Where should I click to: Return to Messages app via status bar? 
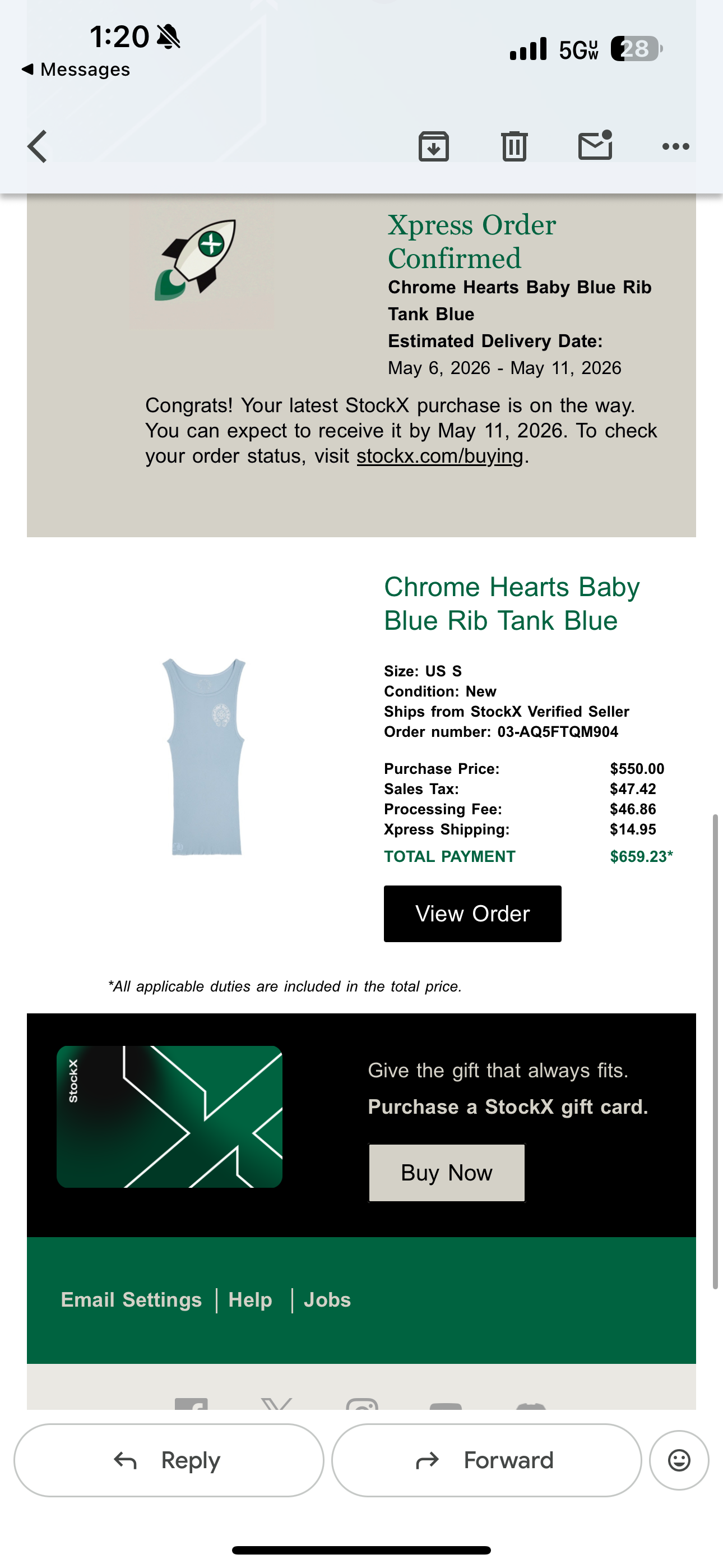76,70
